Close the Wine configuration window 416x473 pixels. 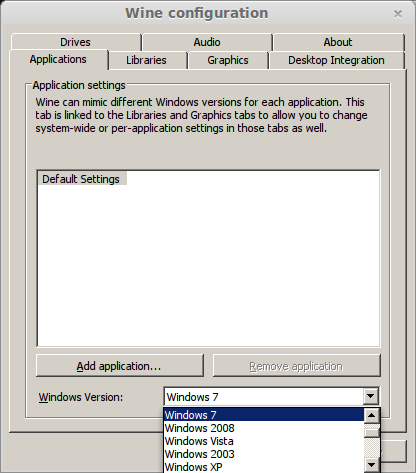pos(398,14)
